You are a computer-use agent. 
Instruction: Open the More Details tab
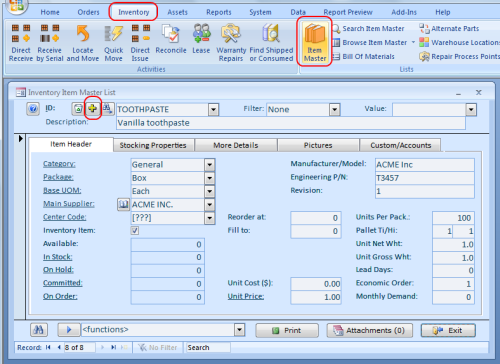(236, 145)
